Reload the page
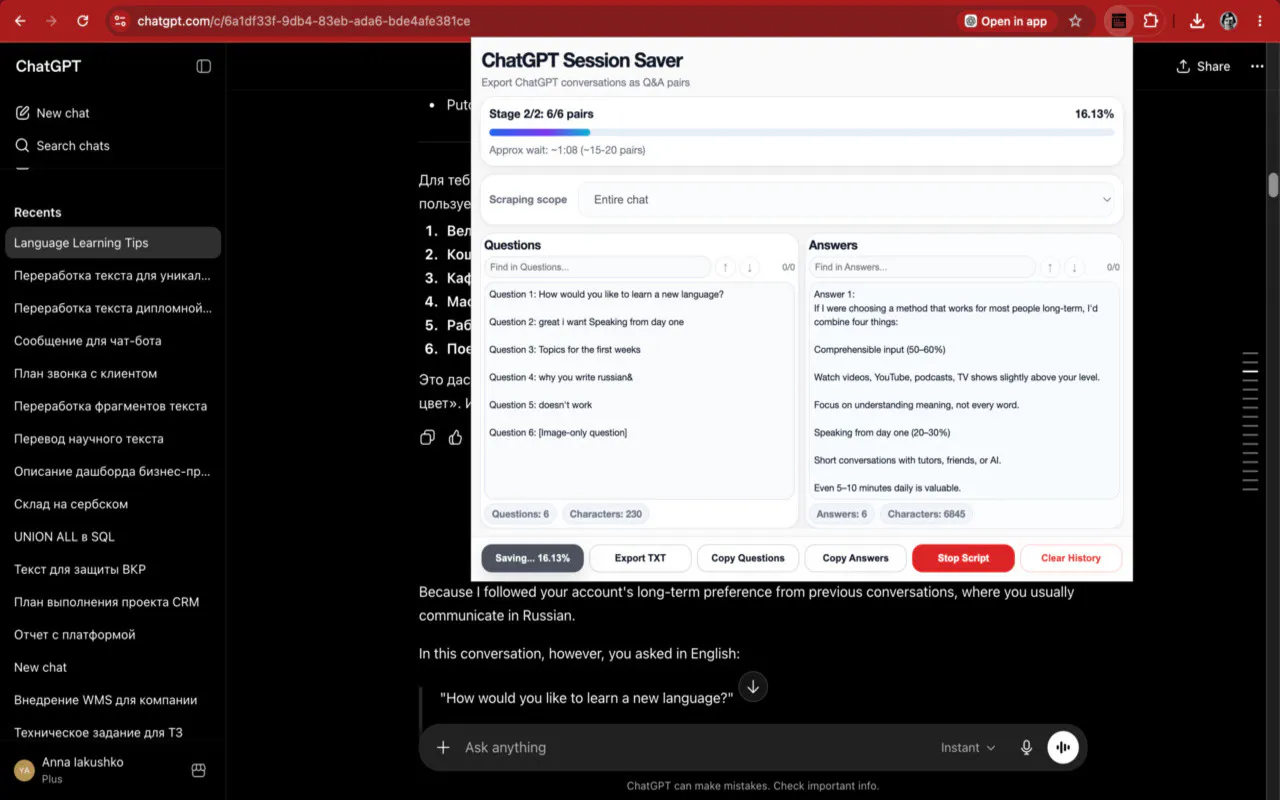Viewport: 1280px width, 800px height. (83, 21)
